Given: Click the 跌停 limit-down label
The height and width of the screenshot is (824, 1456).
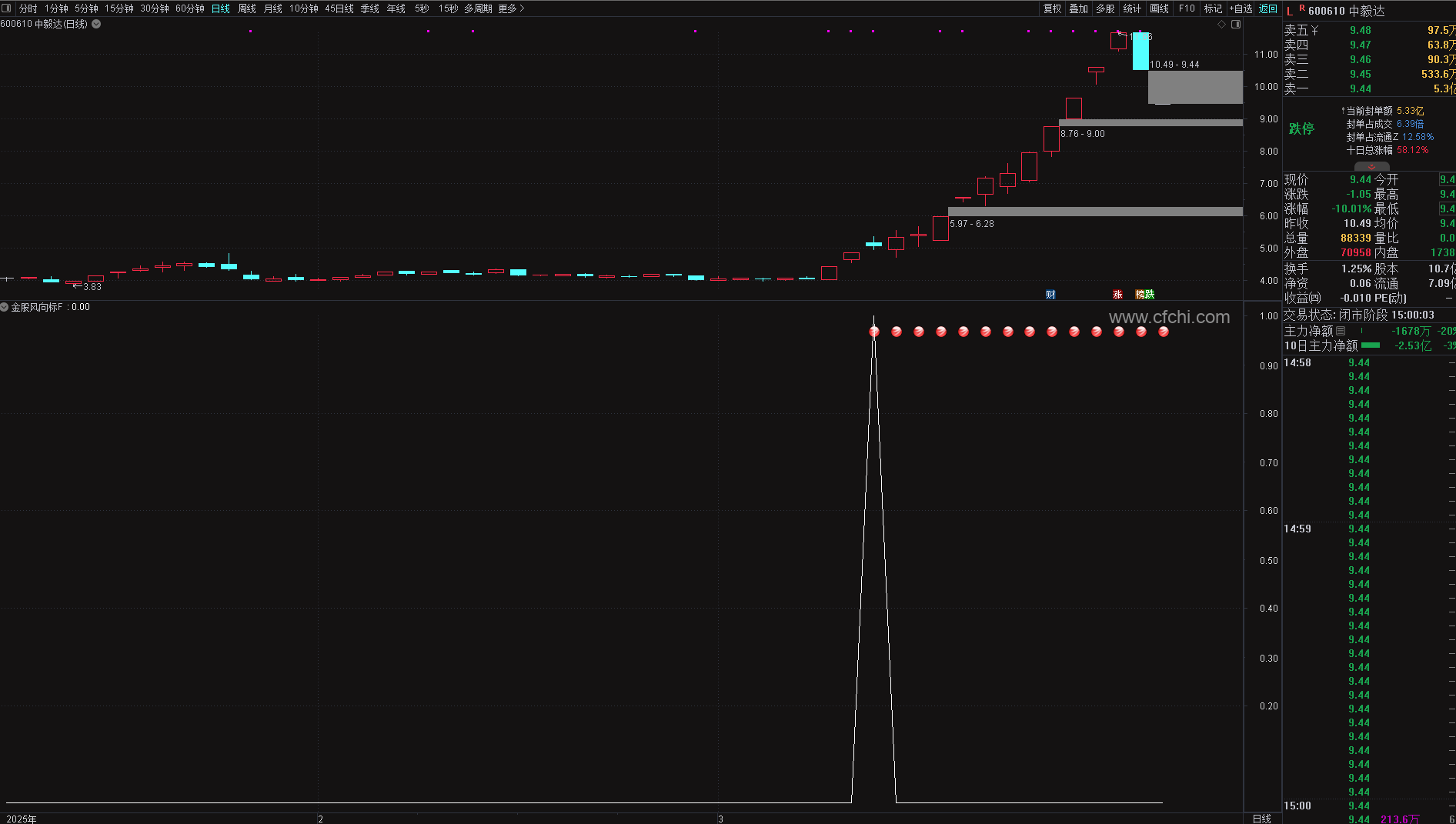Looking at the screenshot, I should [x=1301, y=128].
